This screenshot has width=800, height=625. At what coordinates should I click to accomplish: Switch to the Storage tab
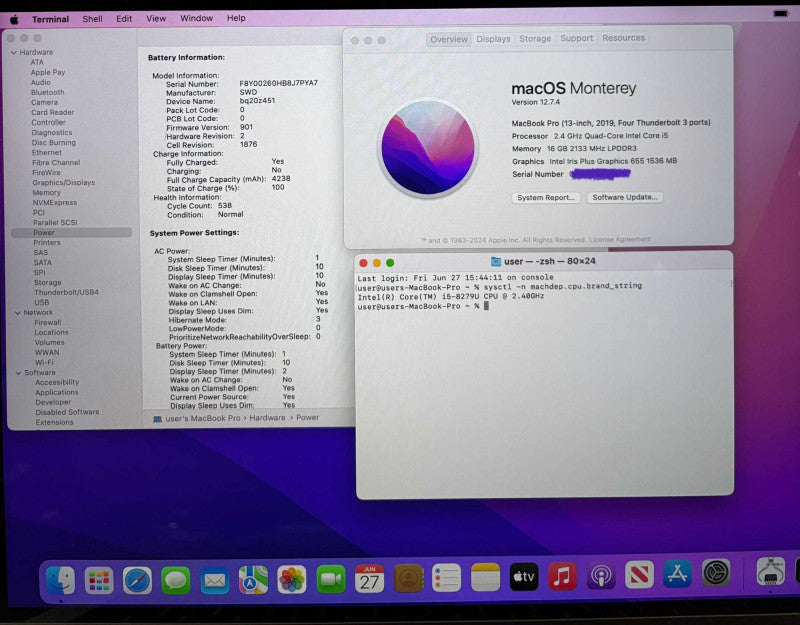coord(535,38)
